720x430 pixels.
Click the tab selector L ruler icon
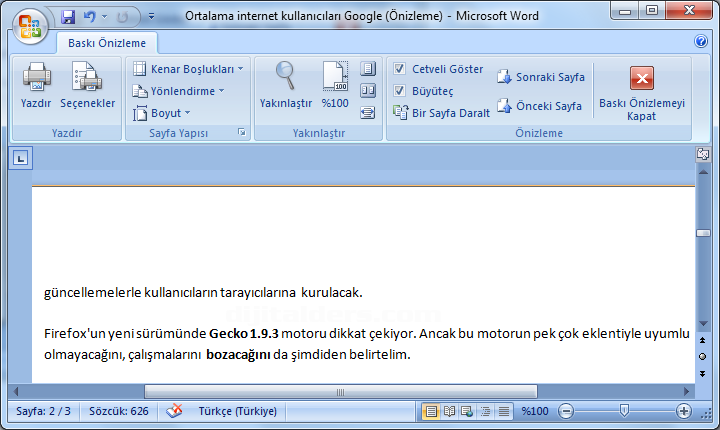pyautogui.click(x=20, y=159)
